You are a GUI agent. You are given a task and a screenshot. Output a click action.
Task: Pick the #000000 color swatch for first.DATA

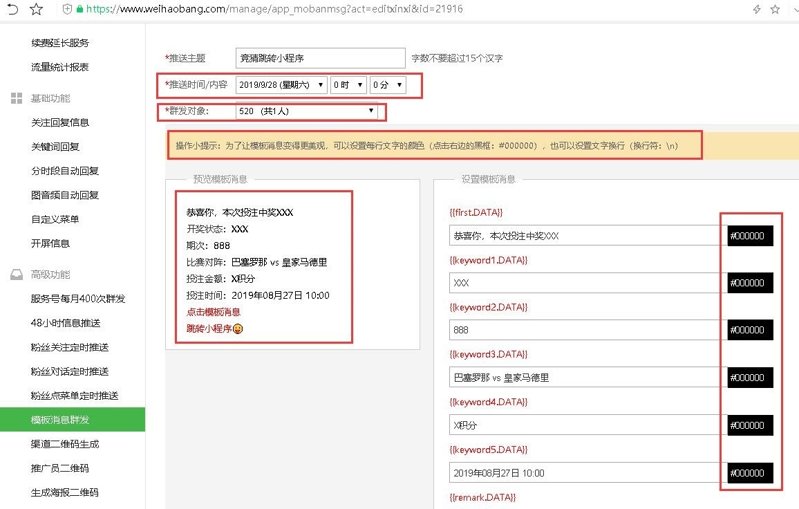(750, 236)
